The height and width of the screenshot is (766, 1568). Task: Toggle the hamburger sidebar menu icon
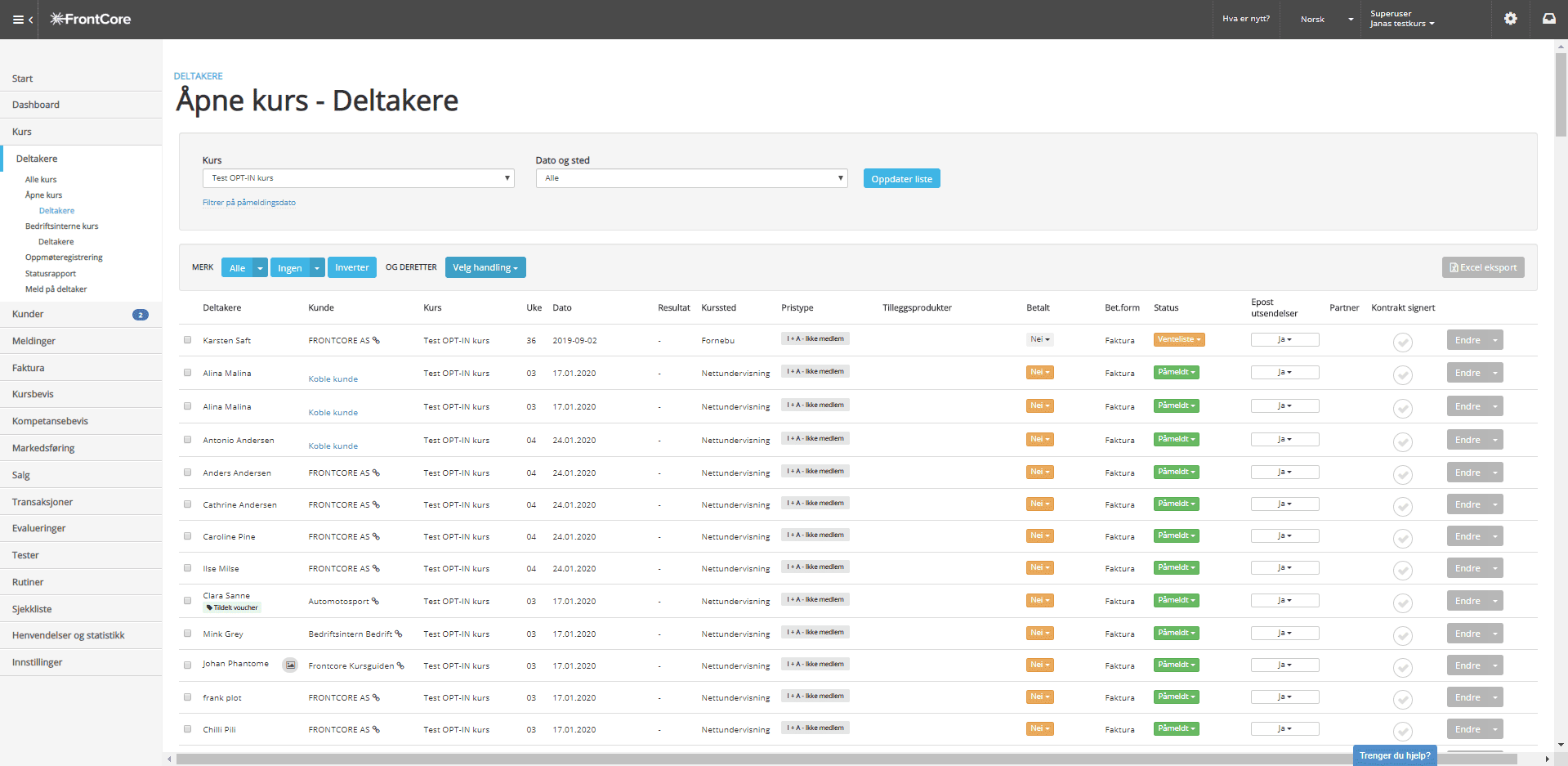point(19,20)
